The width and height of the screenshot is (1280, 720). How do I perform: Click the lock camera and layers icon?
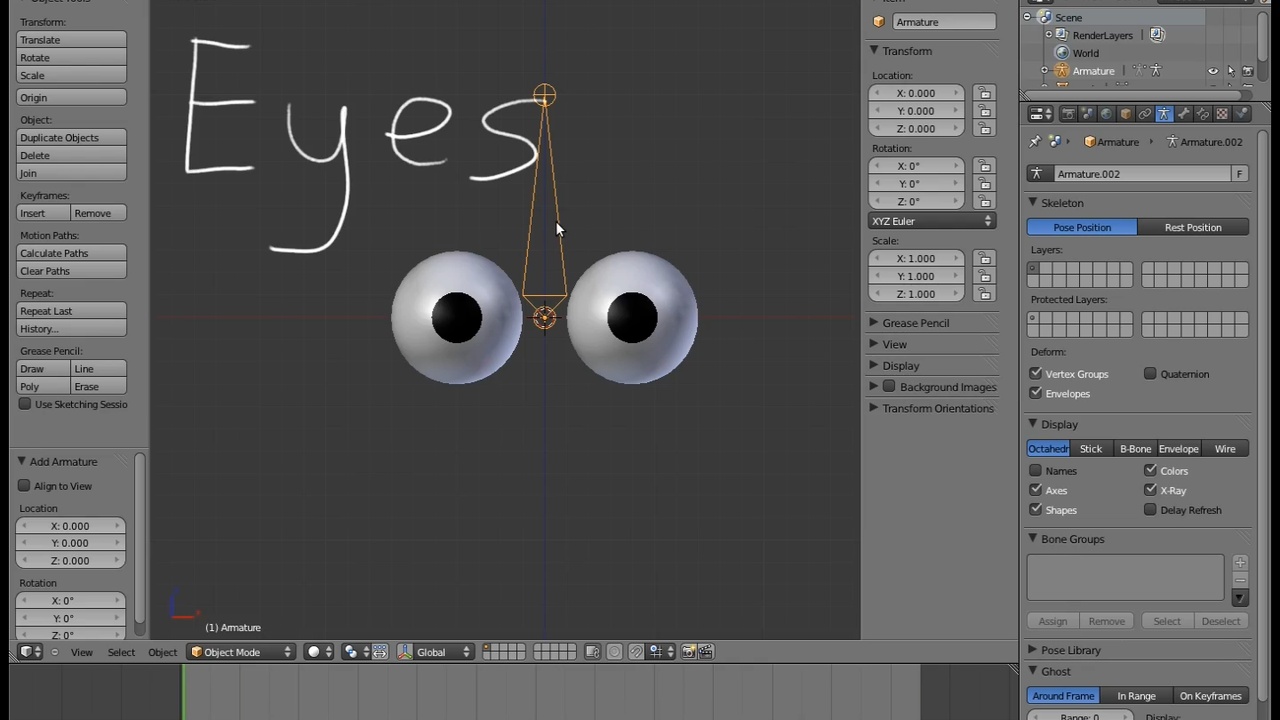pos(592,652)
